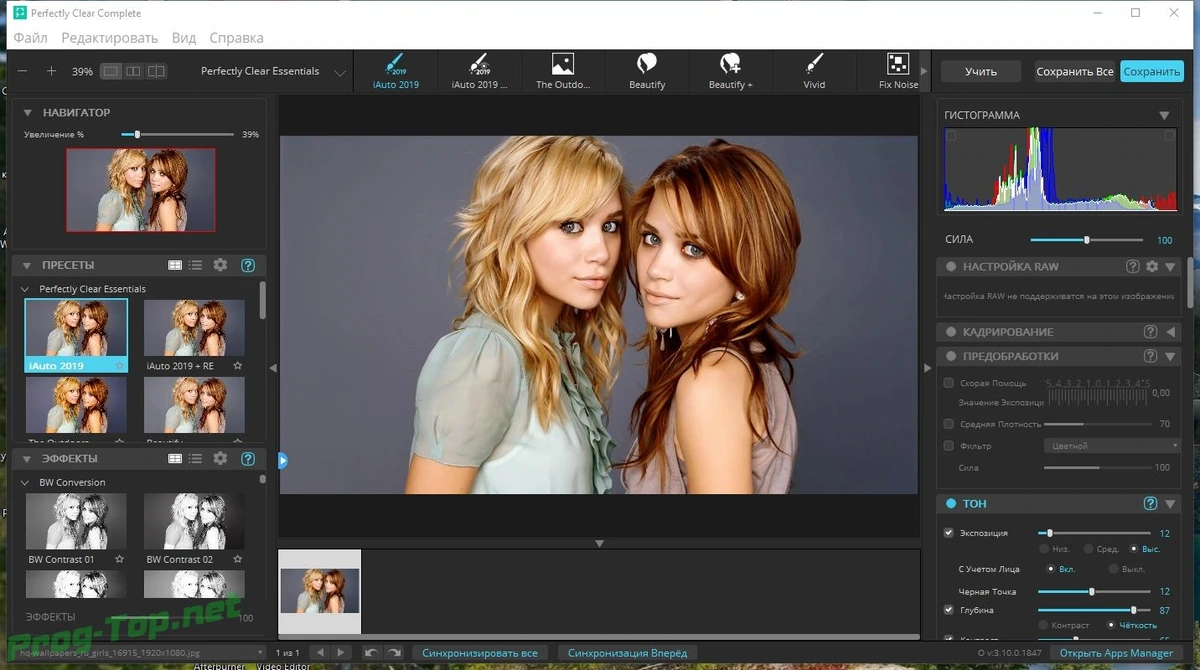Select the Выс. exposure radio option

[1133, 549]
